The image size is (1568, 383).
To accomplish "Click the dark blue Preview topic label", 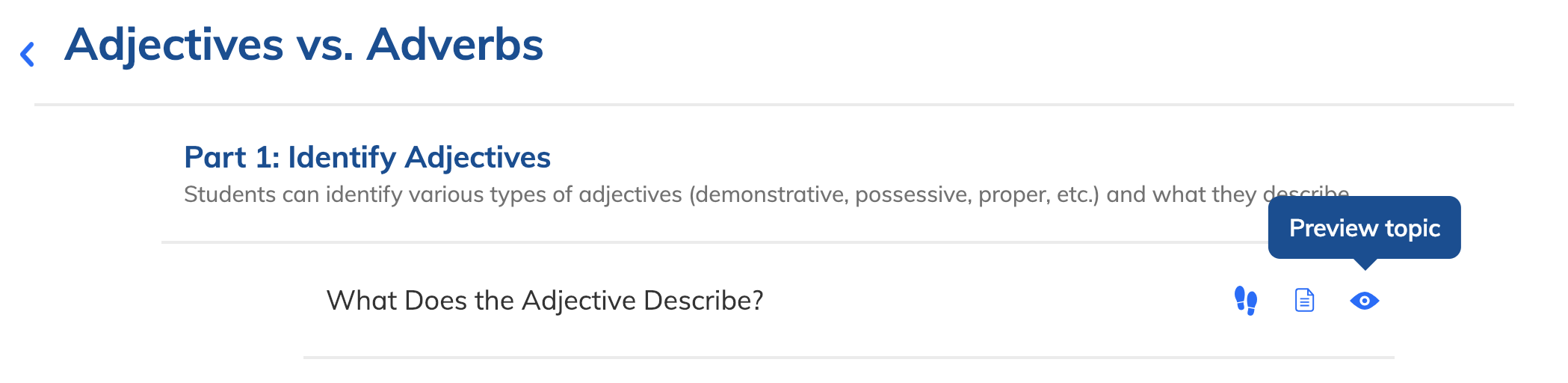I will (x=1364, y=227).
